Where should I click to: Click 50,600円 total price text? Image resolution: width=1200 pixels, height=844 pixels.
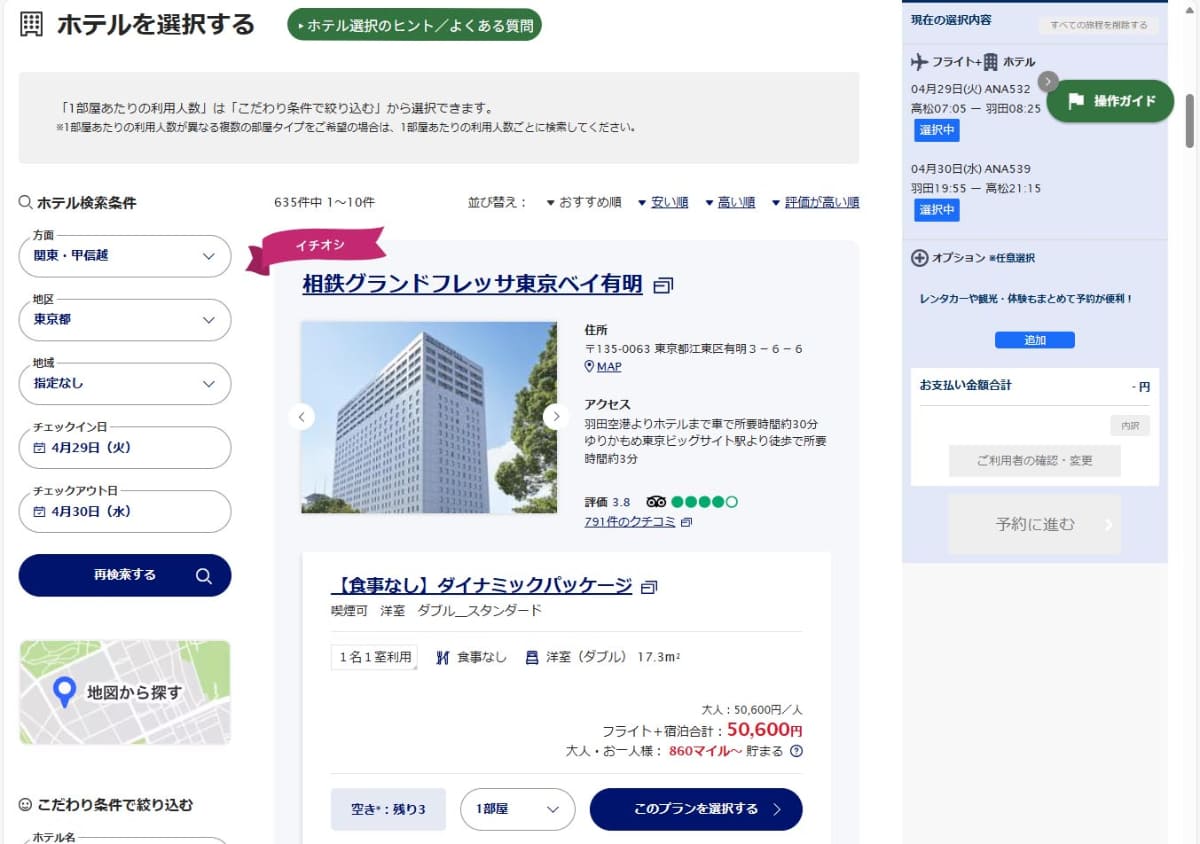pyautogui.click(x=765, y=730)
